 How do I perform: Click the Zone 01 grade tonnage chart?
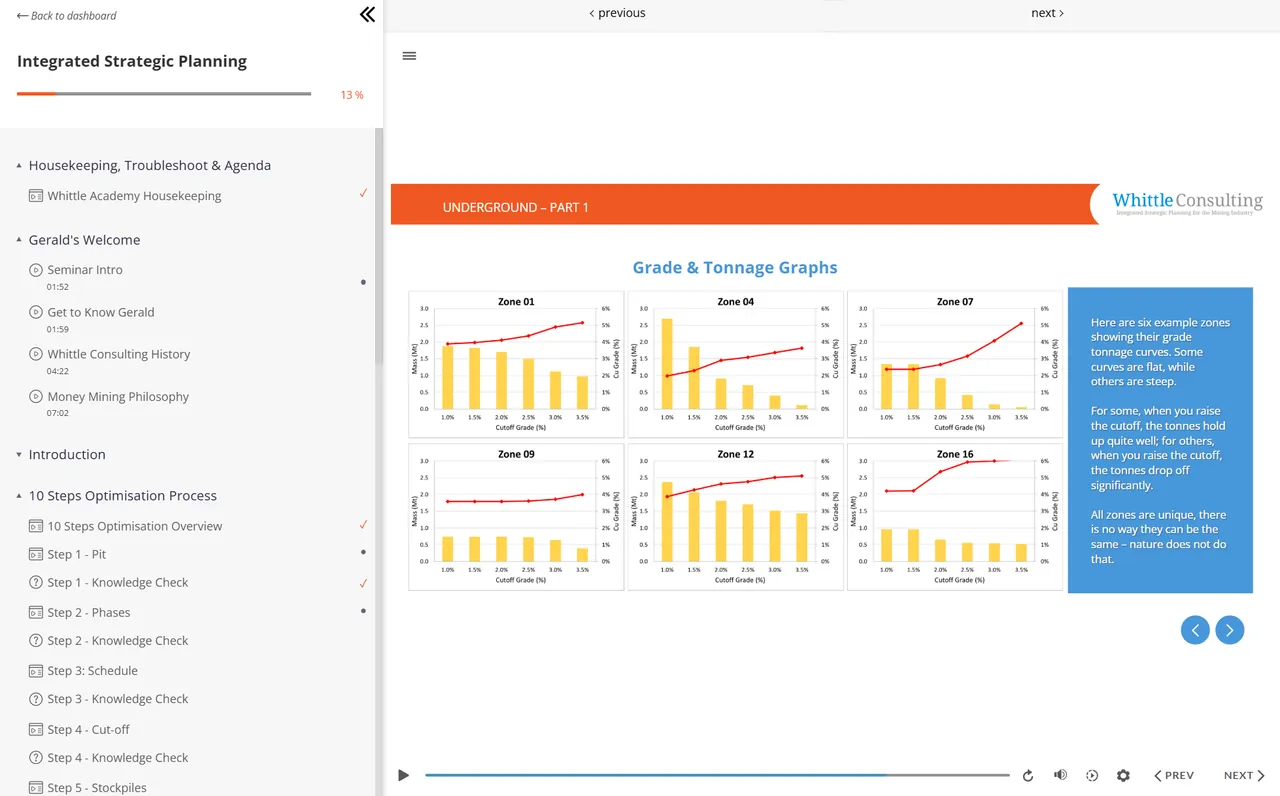[516, 364]
